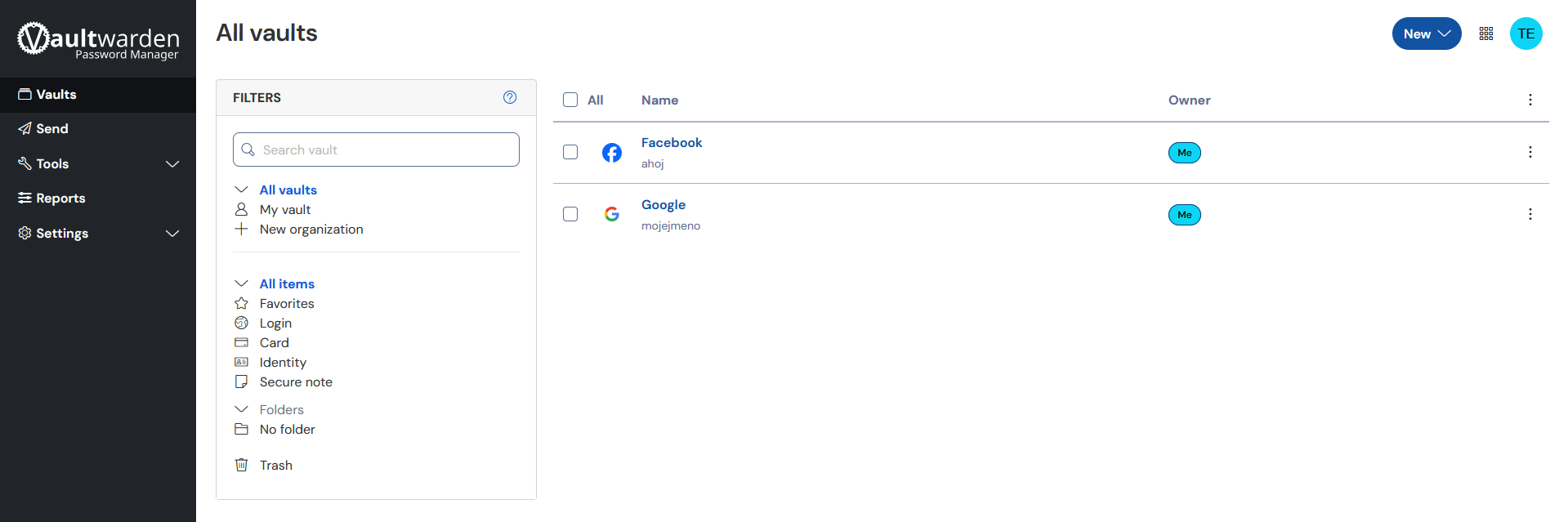The image size is (1568, 522).
Task: Go to Send in the sidebar
Action: (52, 128)
